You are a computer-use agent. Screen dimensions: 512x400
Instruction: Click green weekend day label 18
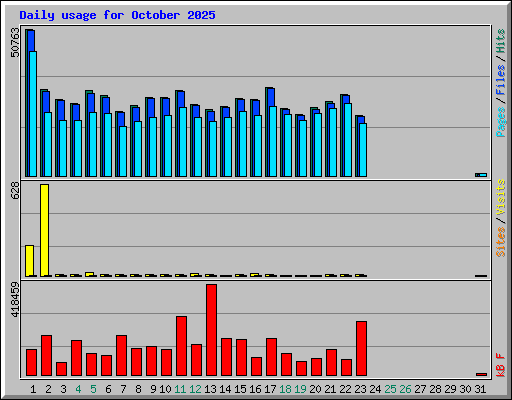point(285,389)
